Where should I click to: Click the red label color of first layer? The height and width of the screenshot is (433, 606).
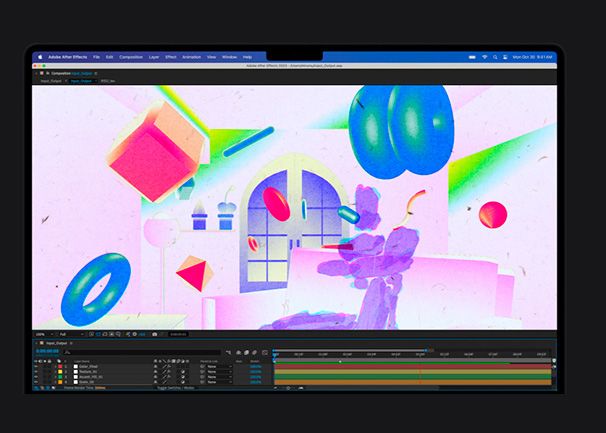click(x=59, y=367)
